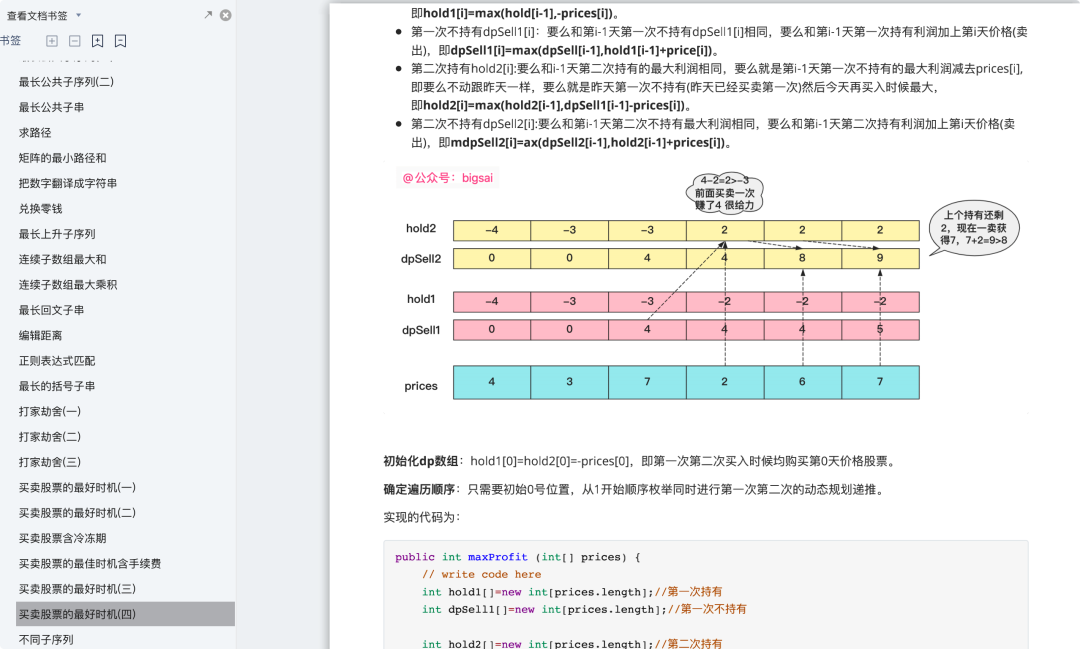Click the @公众号：bigsai label in the diagram
This screenshot has width=1080, height=649.
(448, 178)
